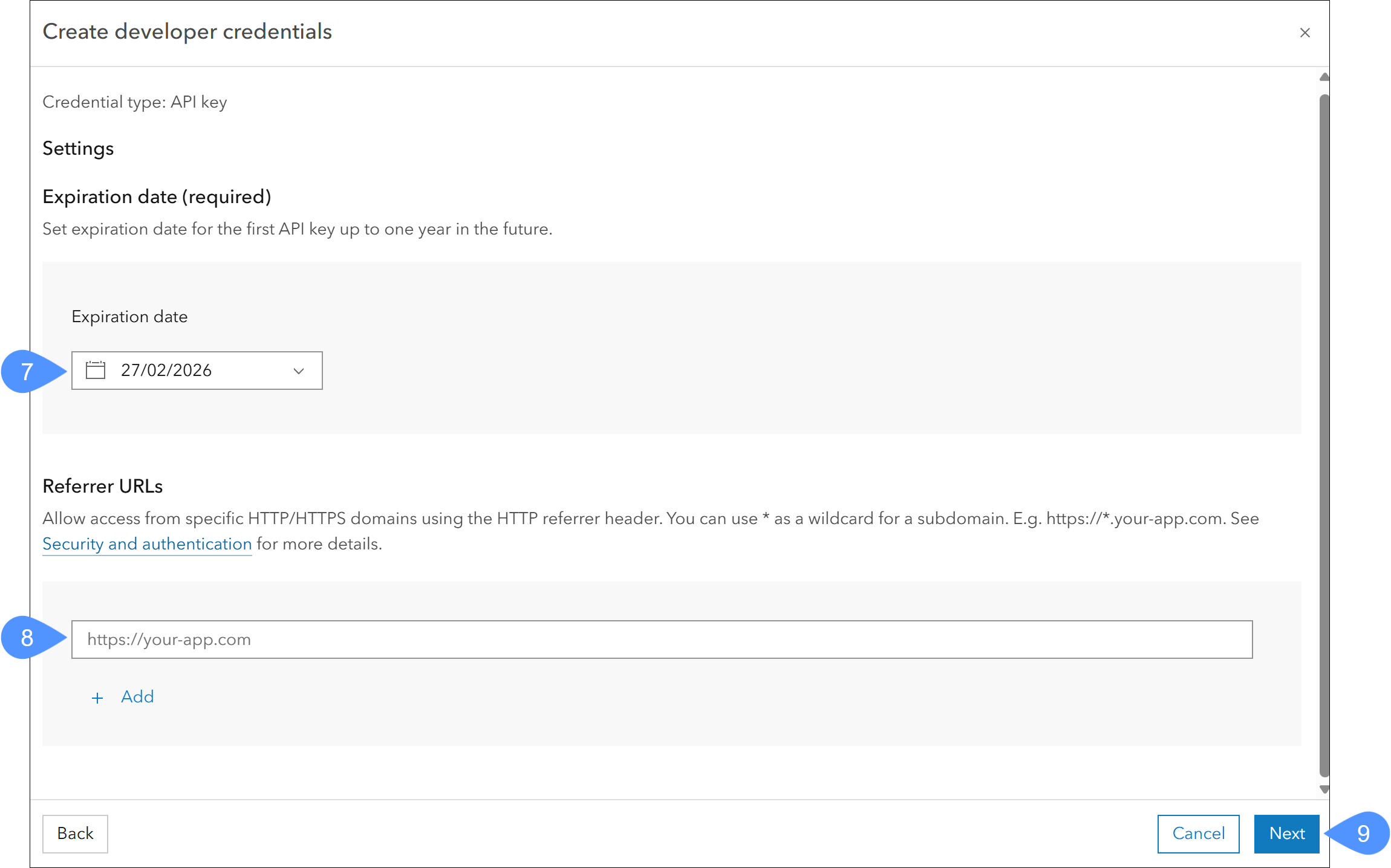The width and height of the screenshot is (1391, 868).
Task: Open the Security and authentication link
Action: pos(147,544)
